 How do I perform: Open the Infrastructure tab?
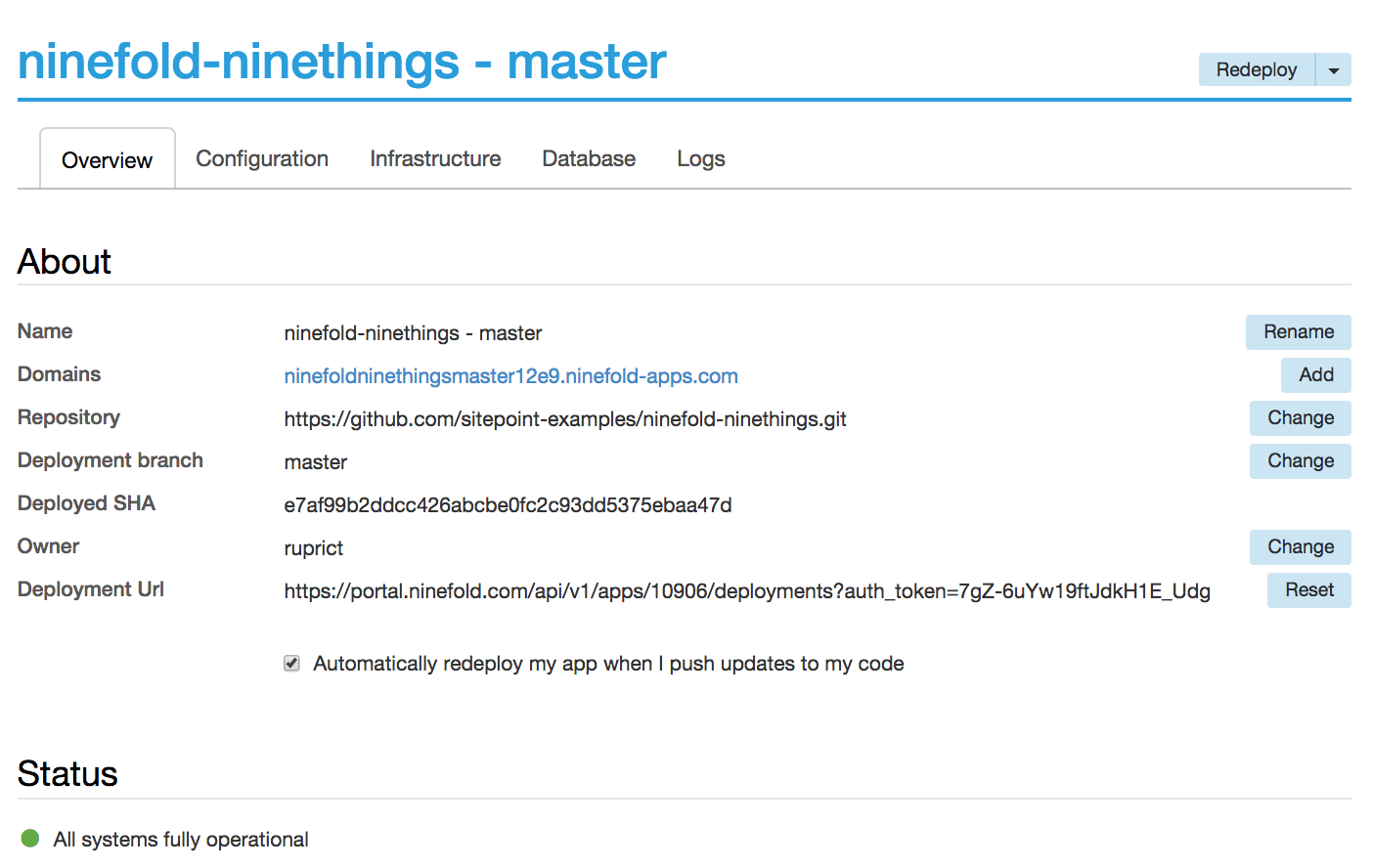click(435, 157)
